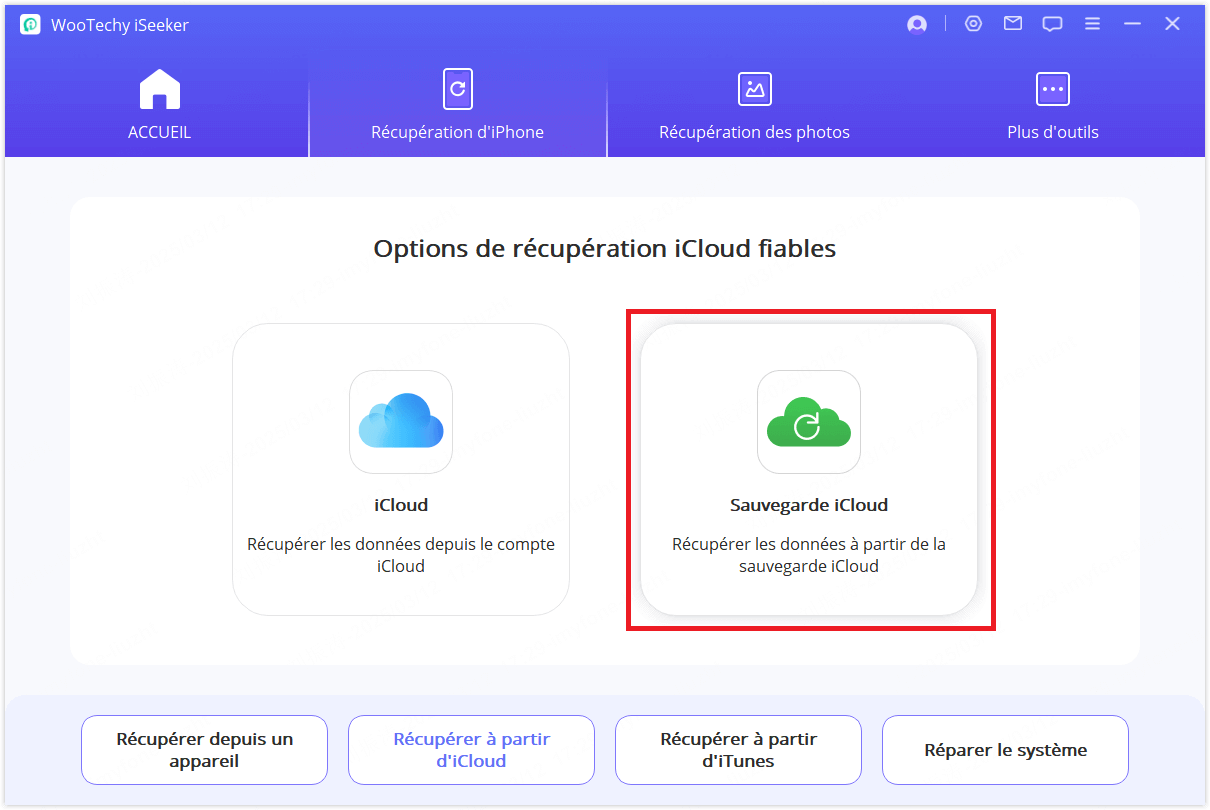Click the blue iCloud cloud icon
This screenshot has width=1210, height=810.
(x=401, y=421)
